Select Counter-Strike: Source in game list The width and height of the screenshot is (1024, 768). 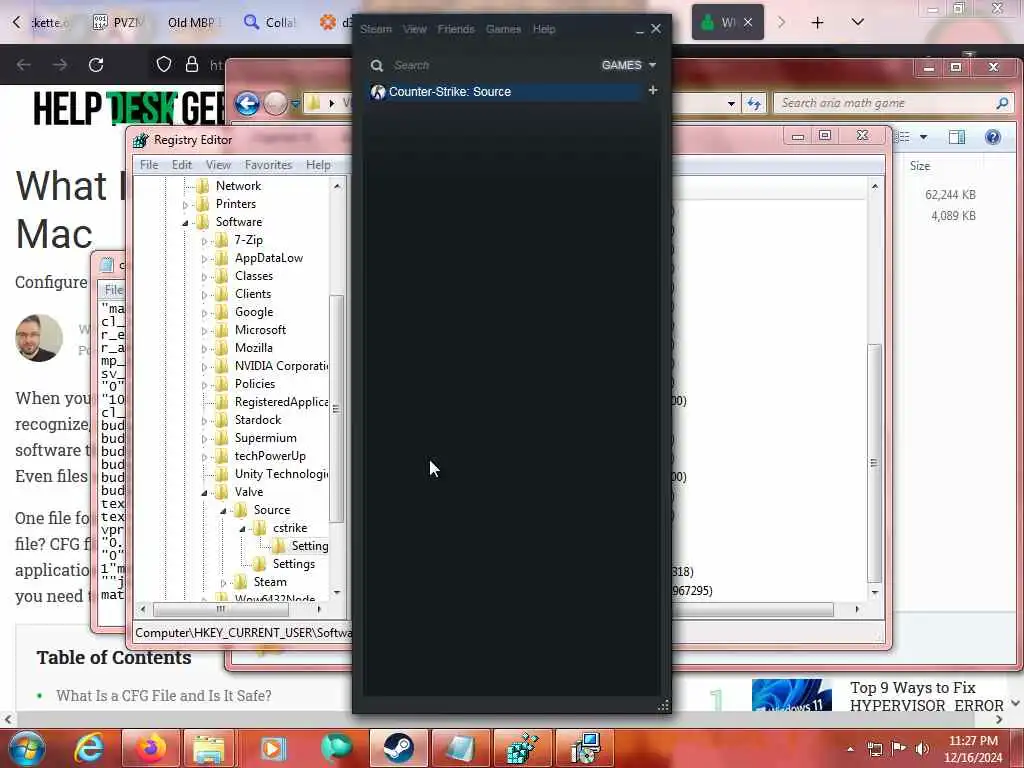504,92
